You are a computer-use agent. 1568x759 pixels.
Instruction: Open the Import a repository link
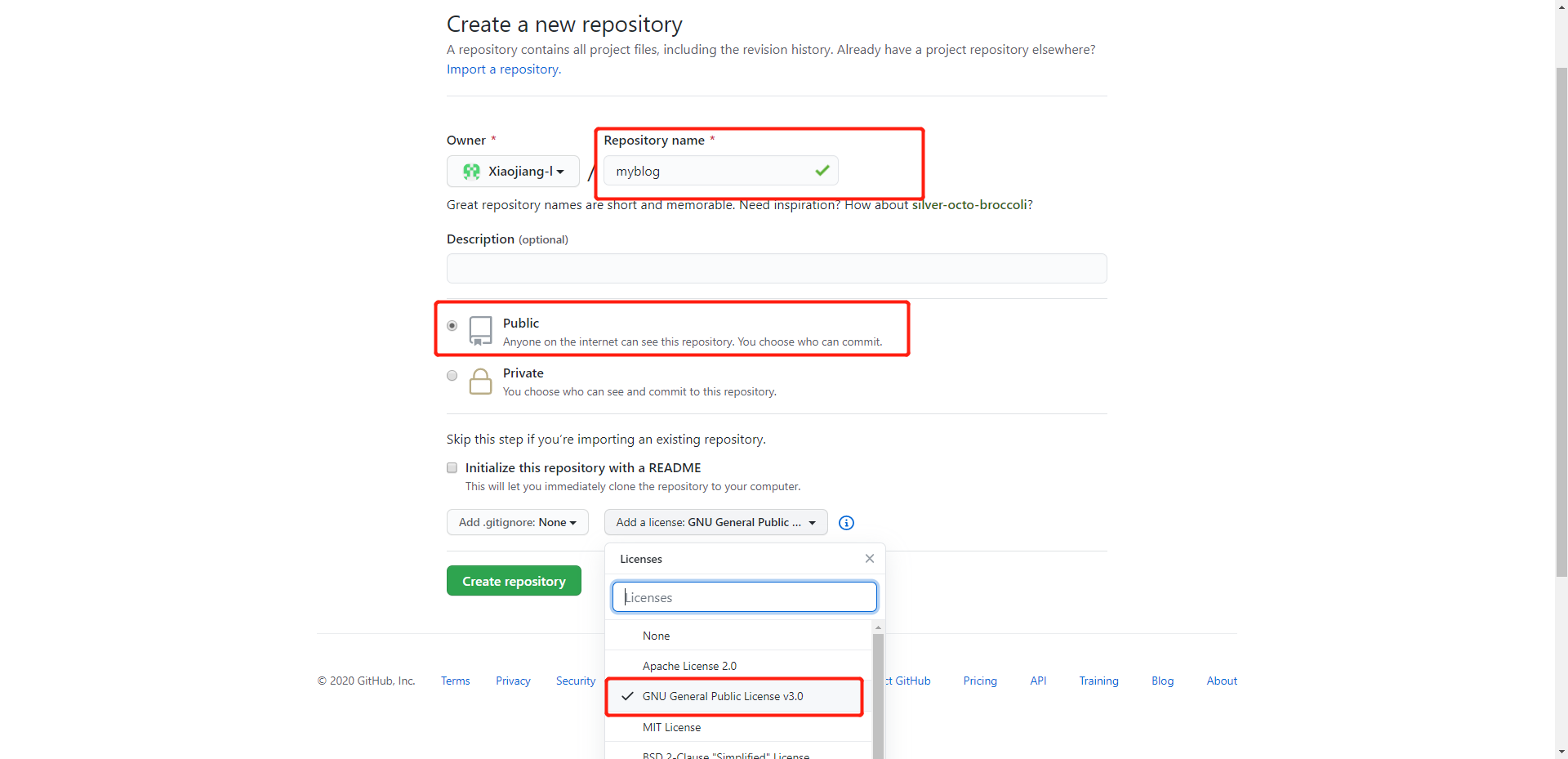pos(503,69)
